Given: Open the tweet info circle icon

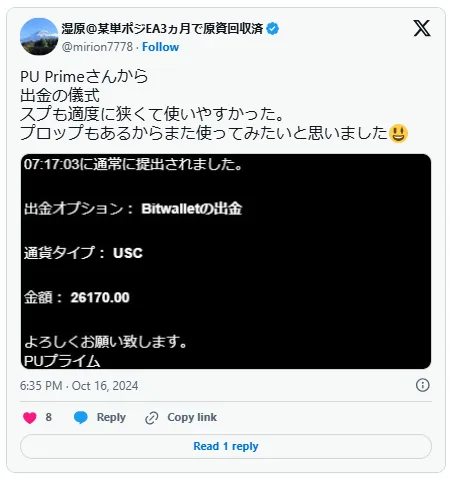Looking at the screenshot, I should [422, 385].
